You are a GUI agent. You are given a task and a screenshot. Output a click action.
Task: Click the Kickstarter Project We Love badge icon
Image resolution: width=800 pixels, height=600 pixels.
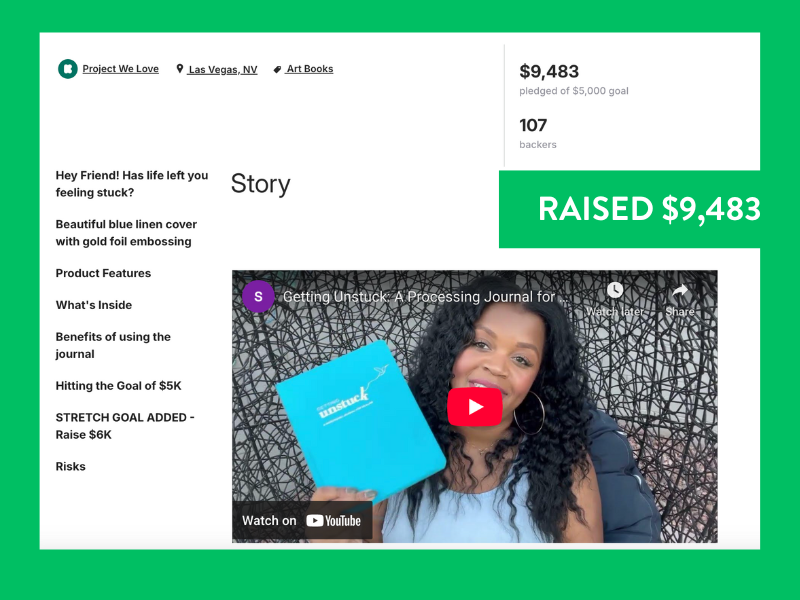coord(67,69)
